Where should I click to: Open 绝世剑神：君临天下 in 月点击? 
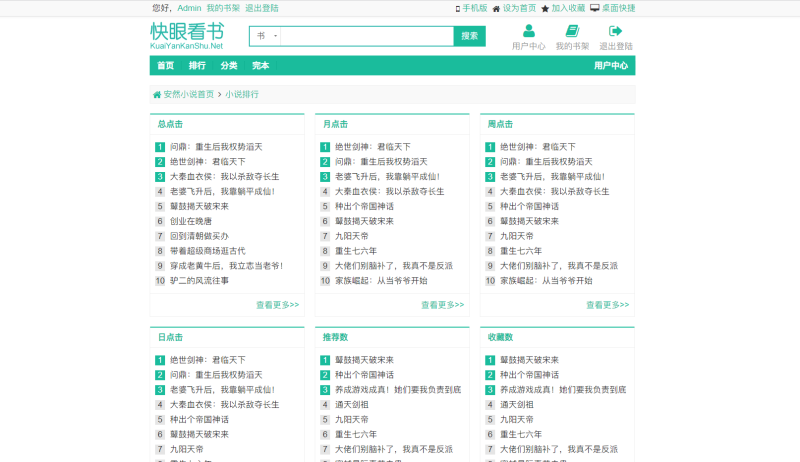tap(373, 147)
